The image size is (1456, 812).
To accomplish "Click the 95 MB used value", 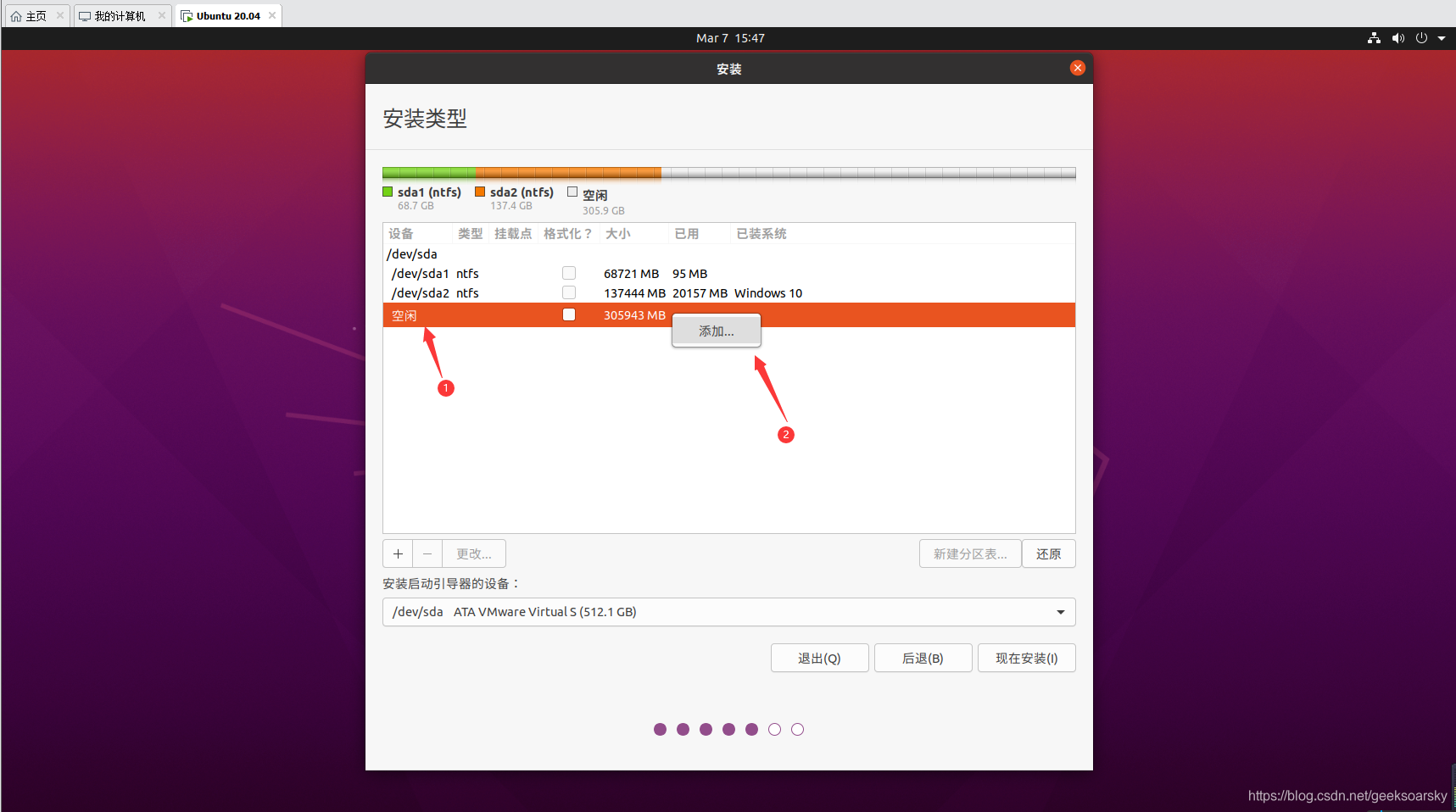I will (689, 273).
